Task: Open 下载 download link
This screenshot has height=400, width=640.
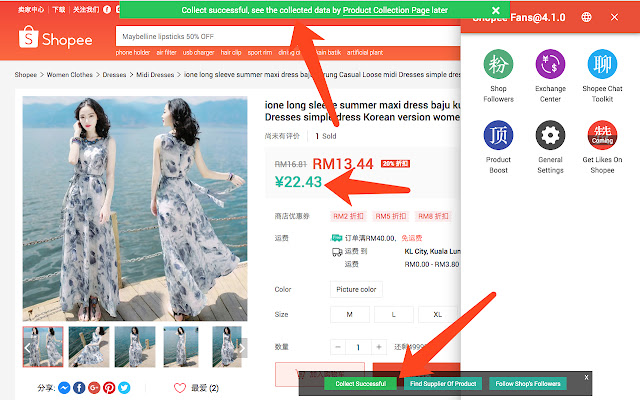Action: (59, 9)
